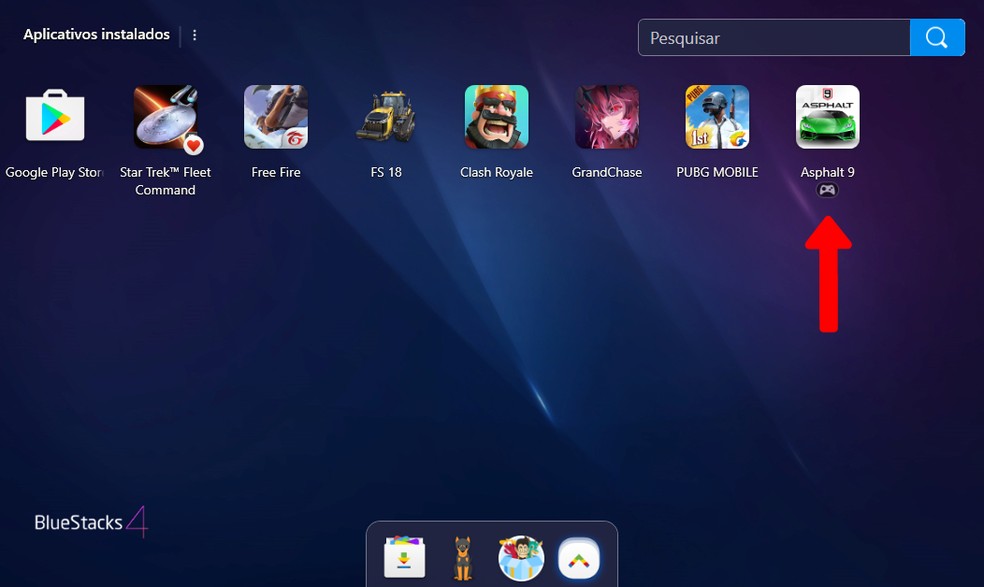The image size is (984, 587).
Task: Click the BlueStacks 4 logo
Action: 91,522
